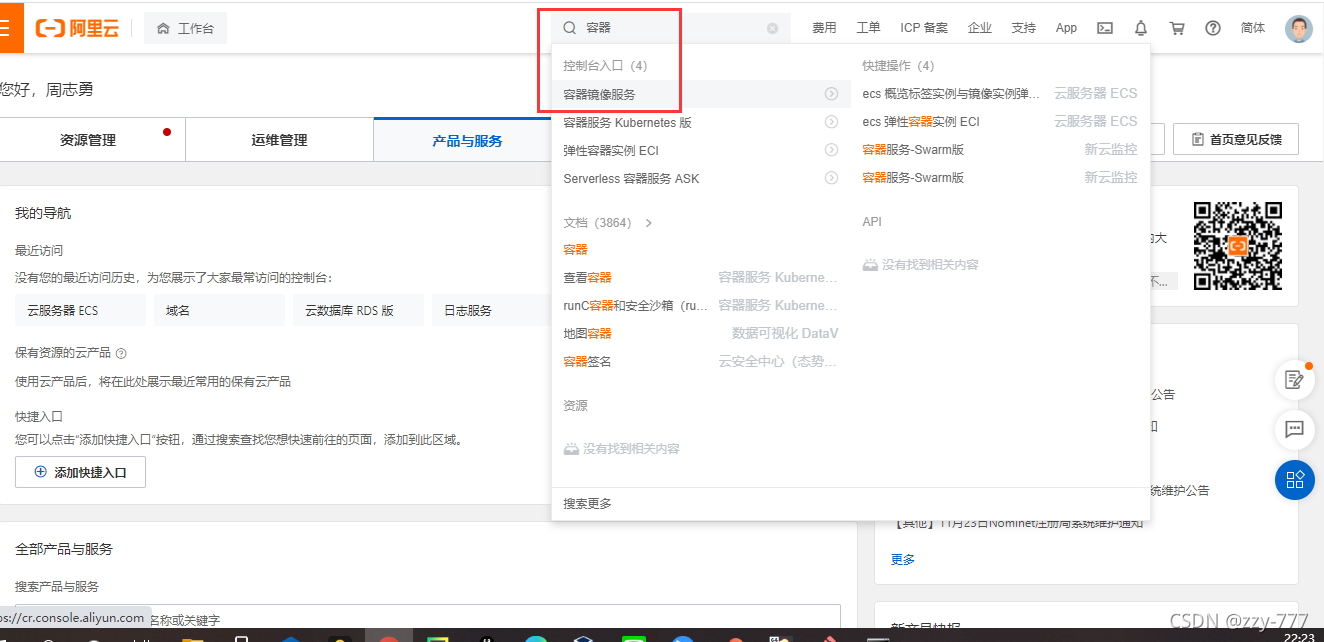Click the blue app-shortcuts floating button
The height and width of the screenshot is (642, 1324).
pyautogui.click(x=1295, y=480)
